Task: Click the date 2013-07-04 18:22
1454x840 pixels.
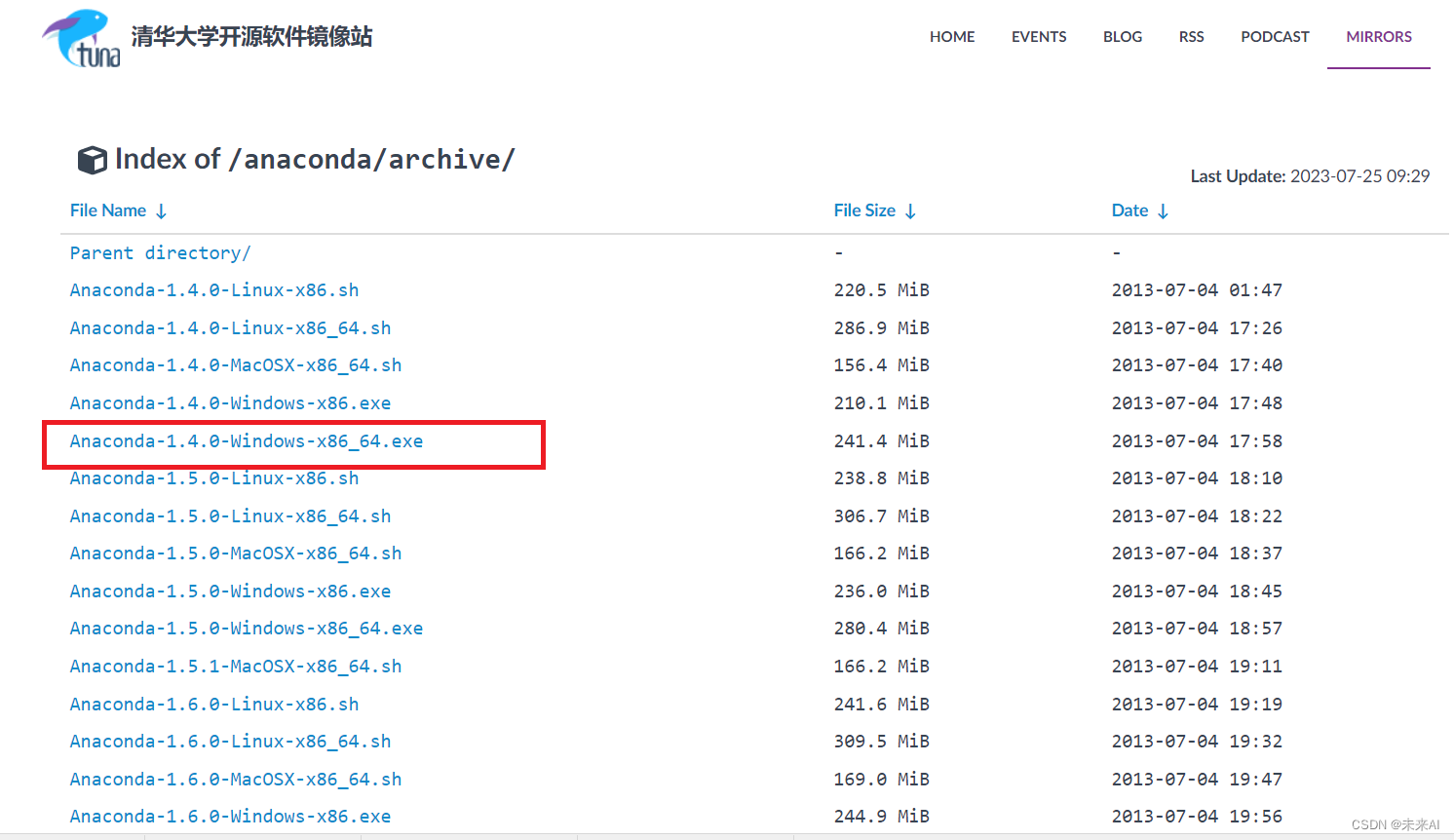Action: point(1197,516)
